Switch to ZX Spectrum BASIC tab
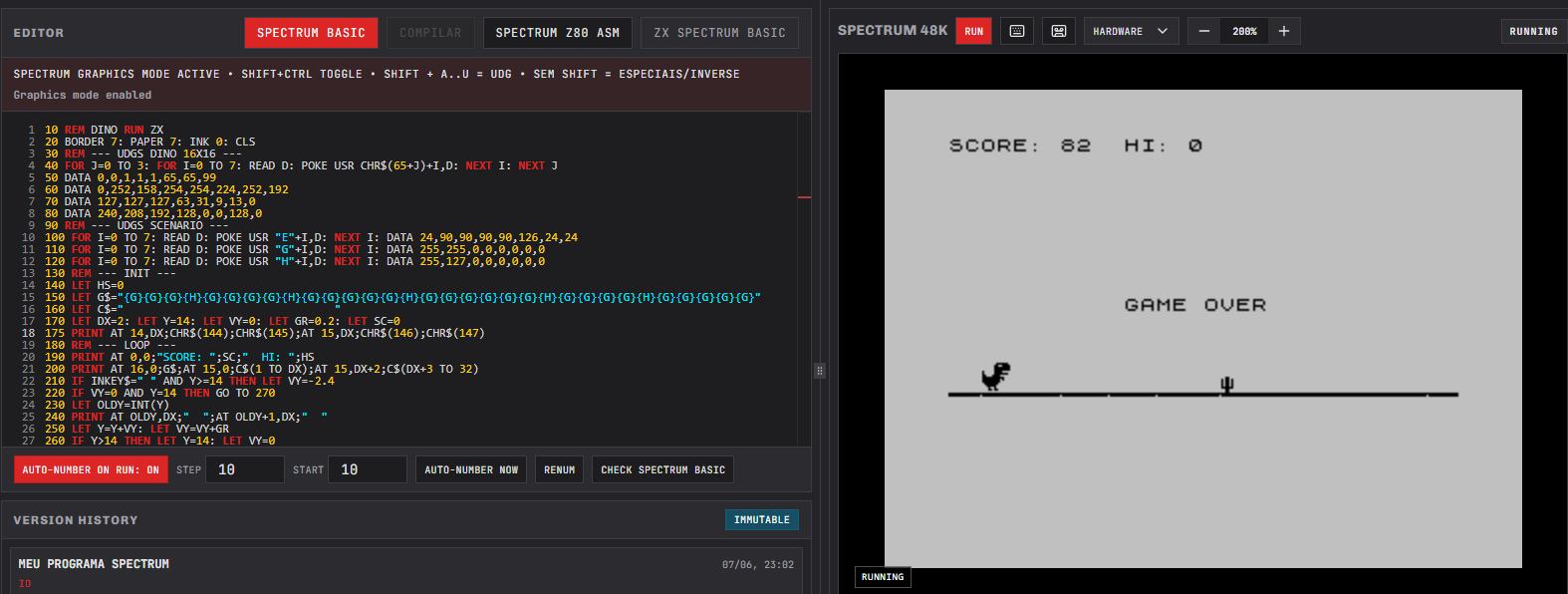This screenshot has height=594, width=1568. click(x=719, y=33)
